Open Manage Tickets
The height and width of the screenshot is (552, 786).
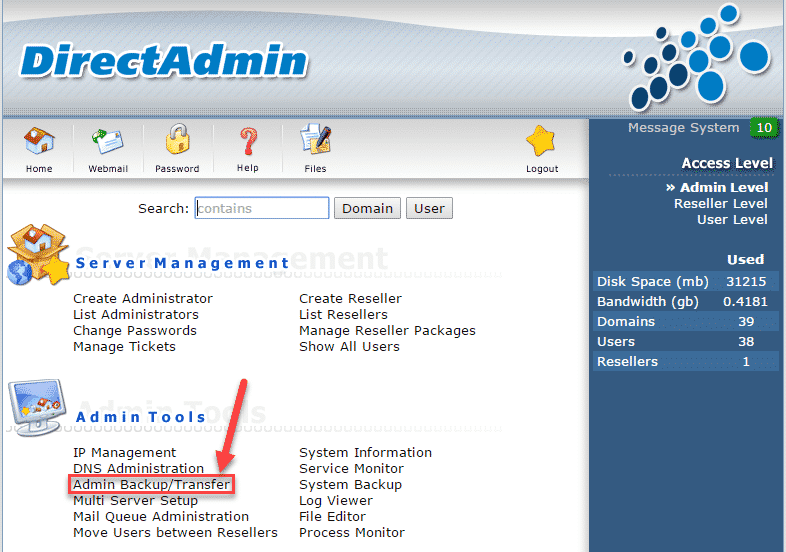124,346
